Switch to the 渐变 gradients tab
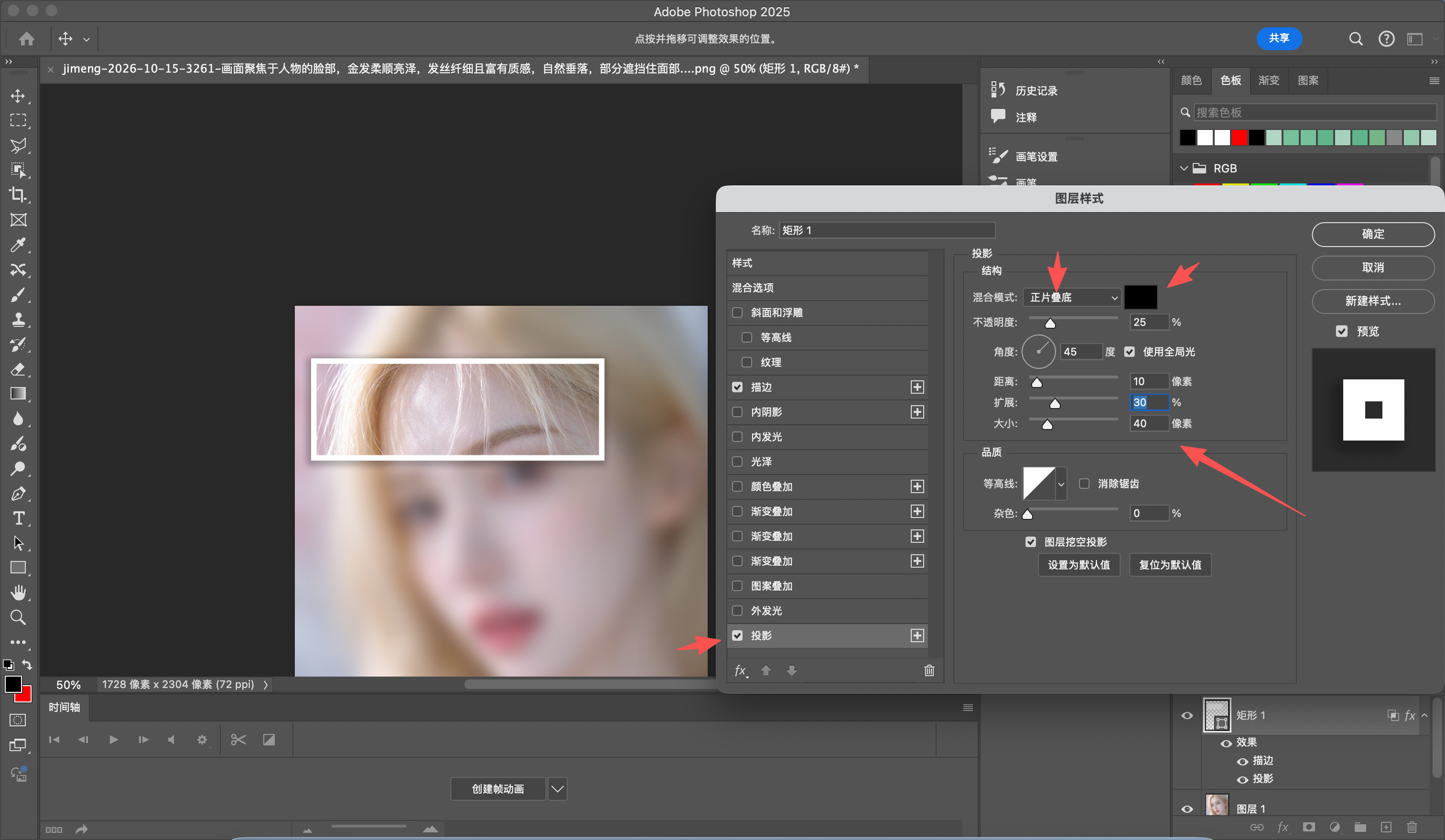The height and width of the screenshot is (840, 1445). (x=1268, y=80)
